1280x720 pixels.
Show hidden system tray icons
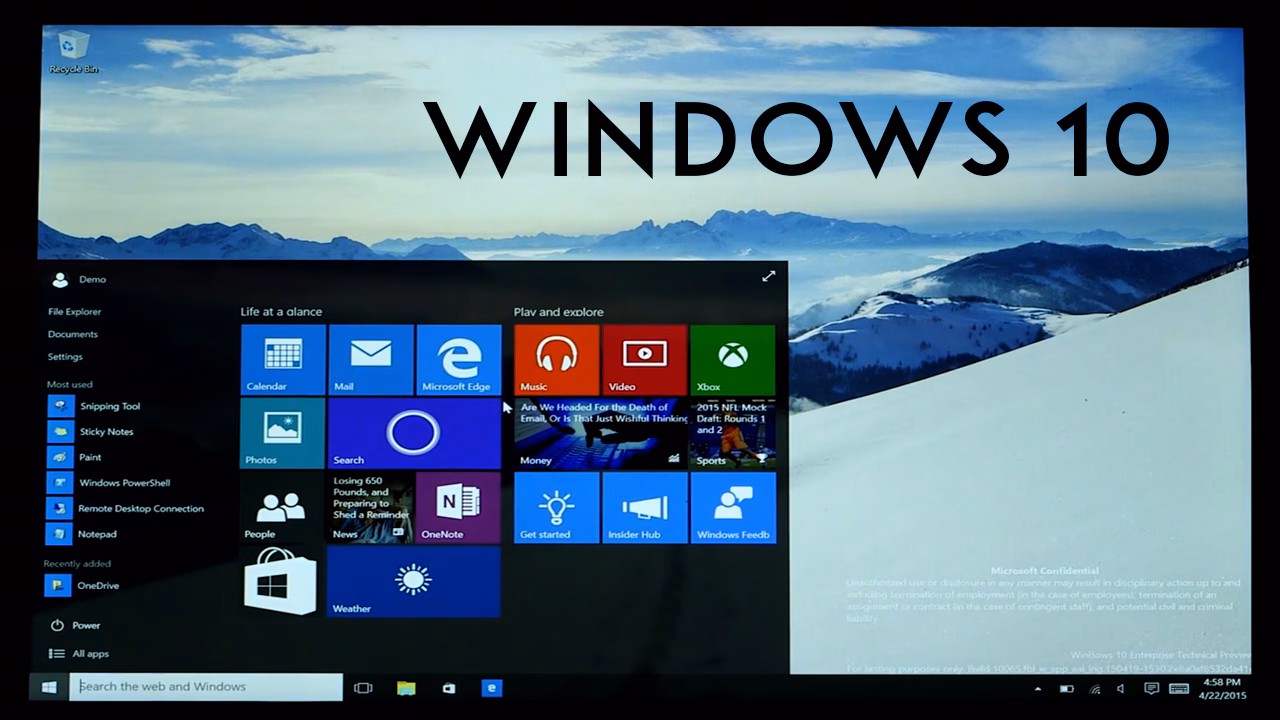click(1037, 689)
